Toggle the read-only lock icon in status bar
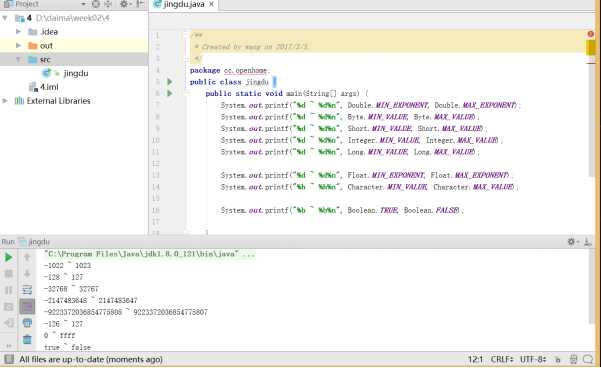 558,359
